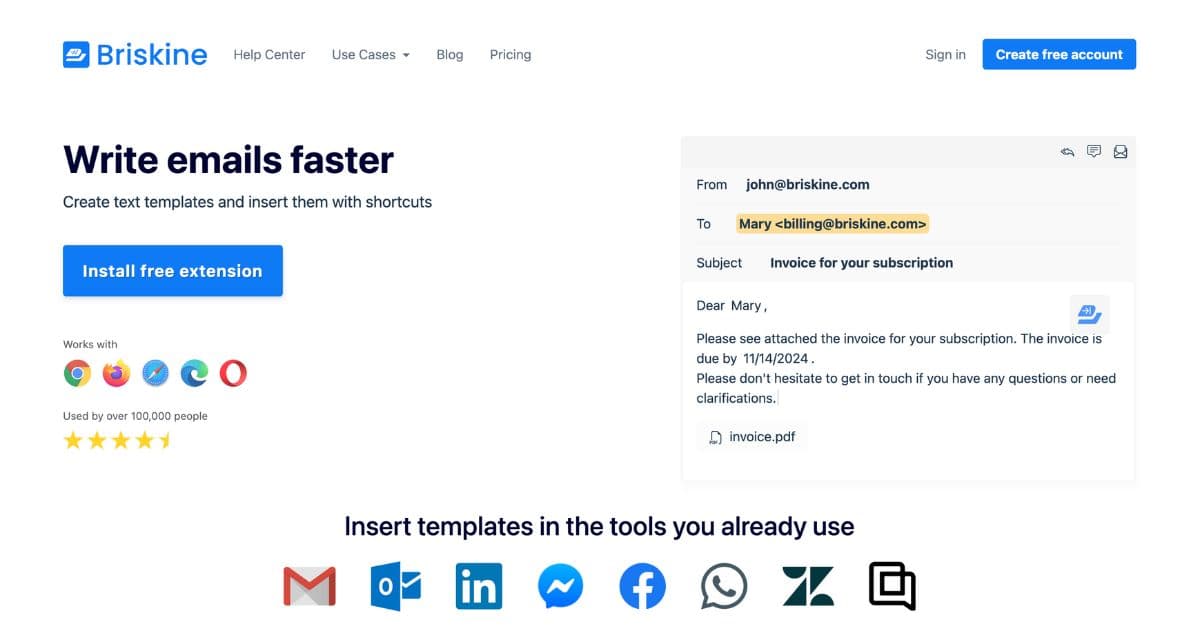The width and height of the screenshot is (1200, 630).
Task: Click the reply arrow icon in email mockup
Action: 1067,152
